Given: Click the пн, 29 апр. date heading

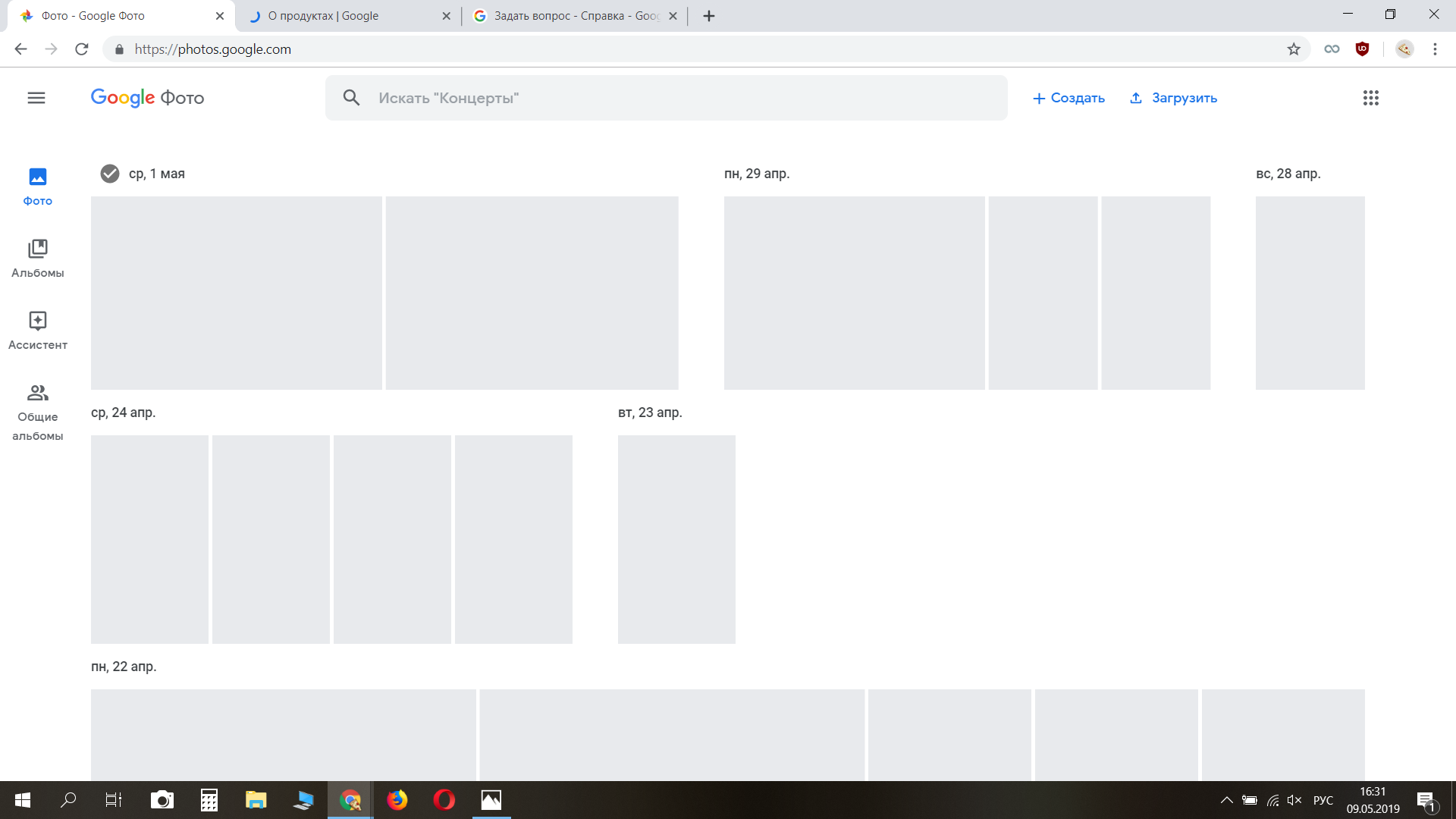Looking at the screenshot, I should [x=757, y=174].
